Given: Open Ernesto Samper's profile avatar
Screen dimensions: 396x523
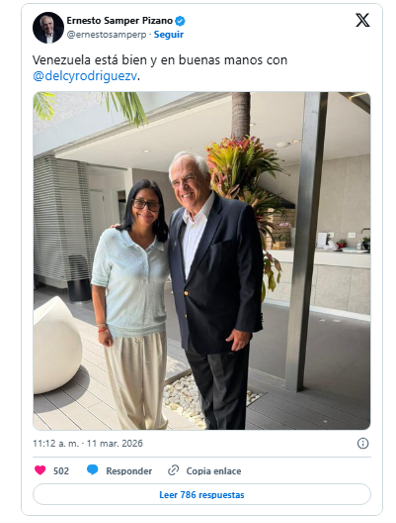Looking at the screenshot, I should pyautogui.click(x=48, y=28).
